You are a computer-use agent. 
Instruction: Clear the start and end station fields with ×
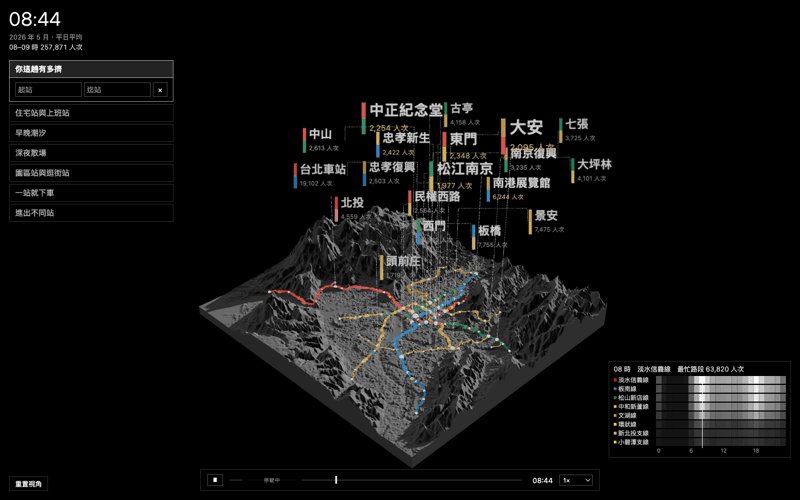(160, 90)
